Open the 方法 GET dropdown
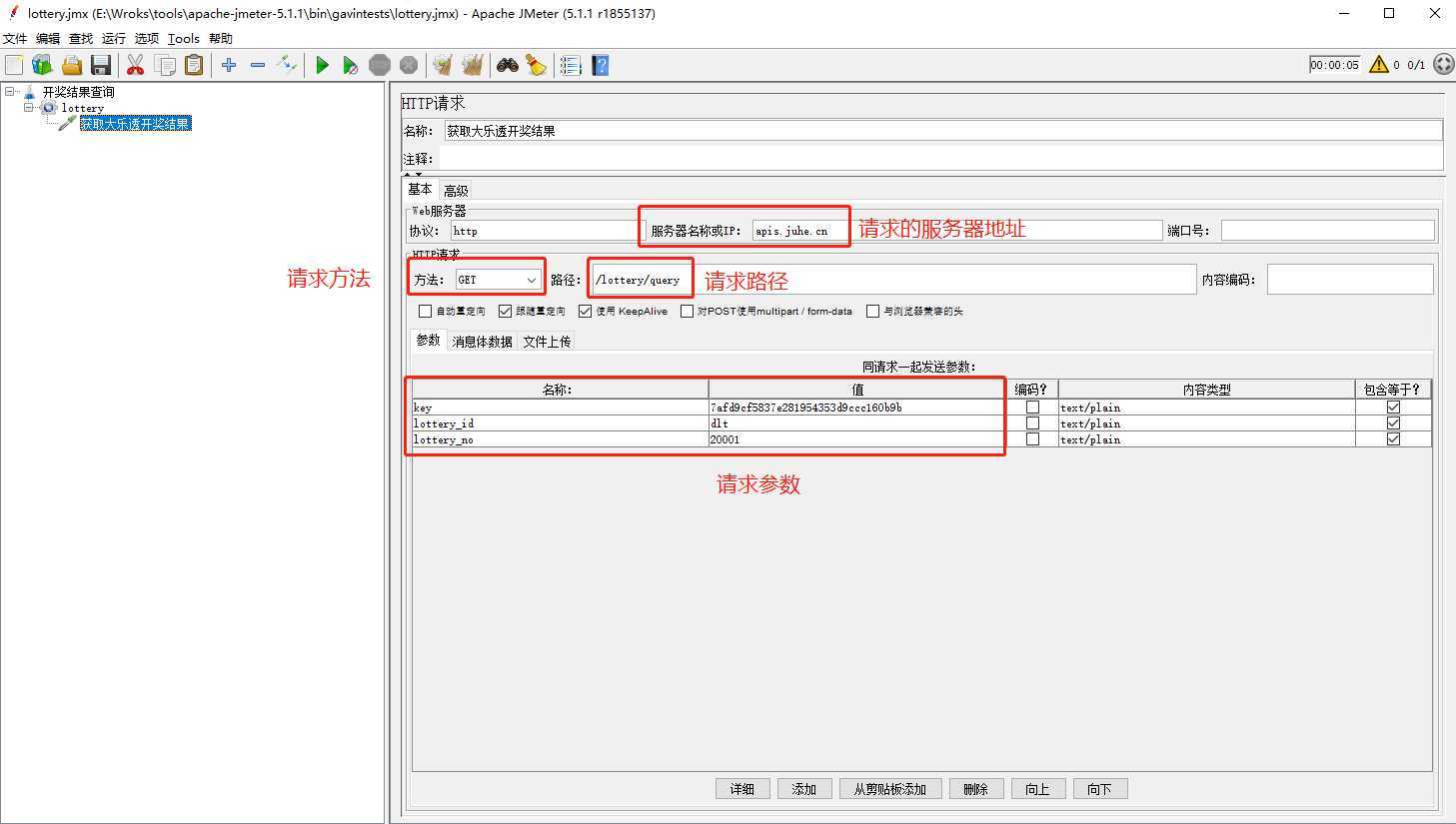1456x824 pixels. point(498,280)
